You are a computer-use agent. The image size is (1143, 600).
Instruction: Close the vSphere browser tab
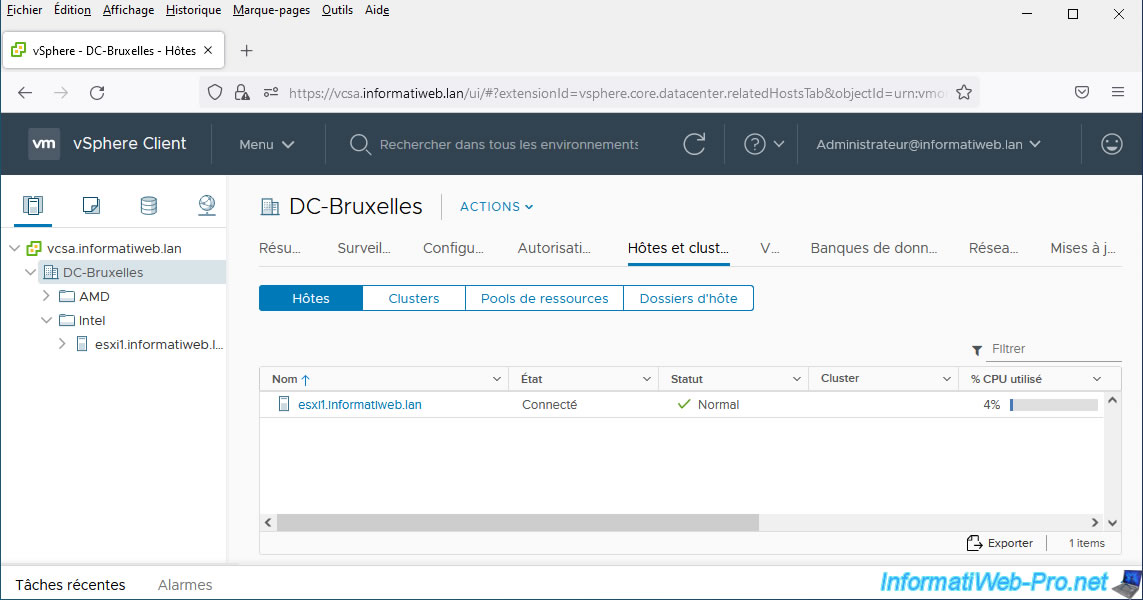(208, 50)
